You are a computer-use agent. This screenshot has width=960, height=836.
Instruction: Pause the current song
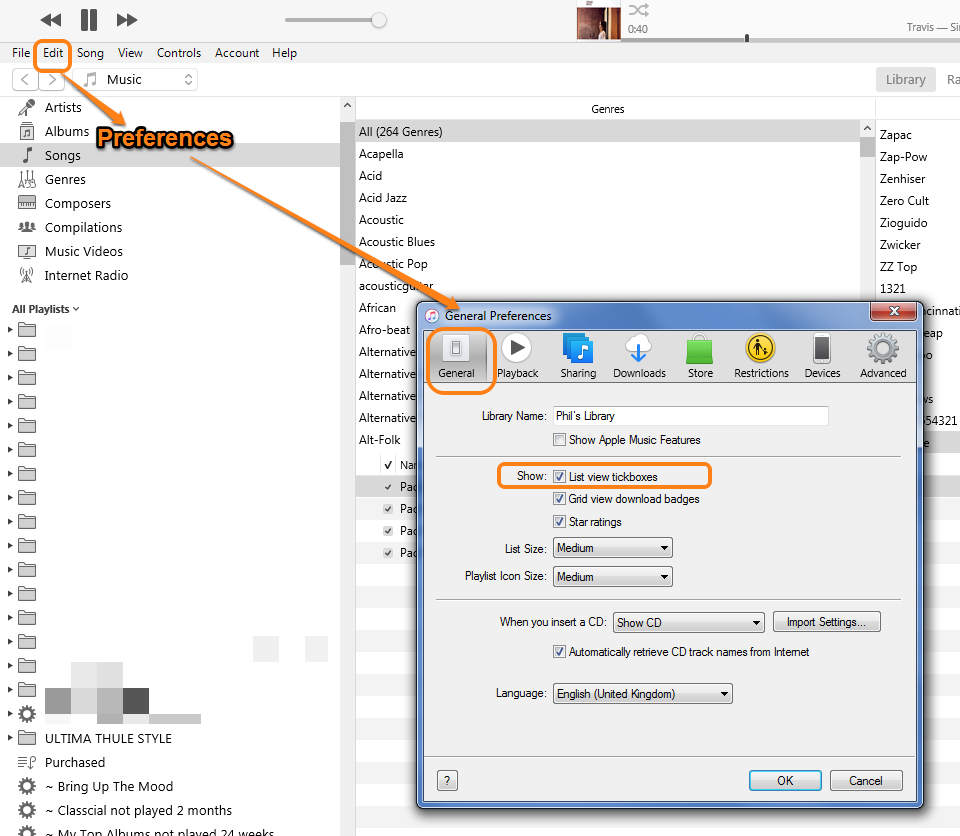(x=89, y=20)
